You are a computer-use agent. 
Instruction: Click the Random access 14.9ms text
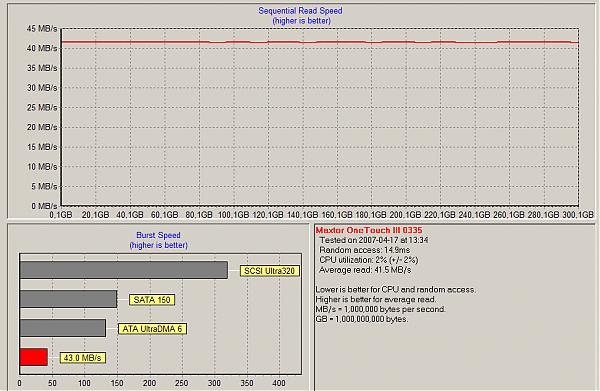tap(365, 250)
